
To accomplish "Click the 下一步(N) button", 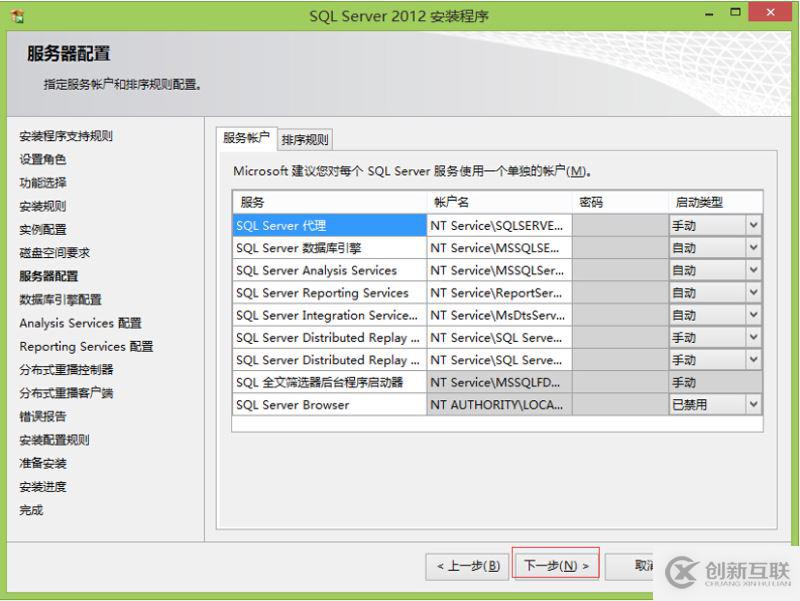I will [556, 565].
